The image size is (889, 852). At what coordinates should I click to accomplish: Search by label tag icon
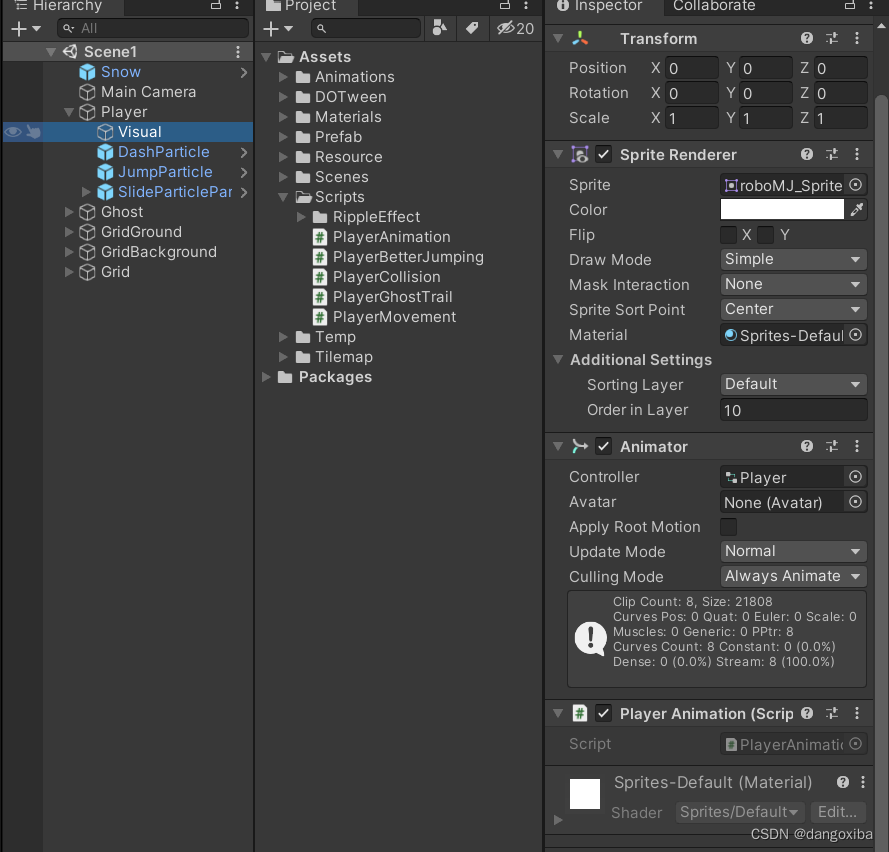[472, 28]
